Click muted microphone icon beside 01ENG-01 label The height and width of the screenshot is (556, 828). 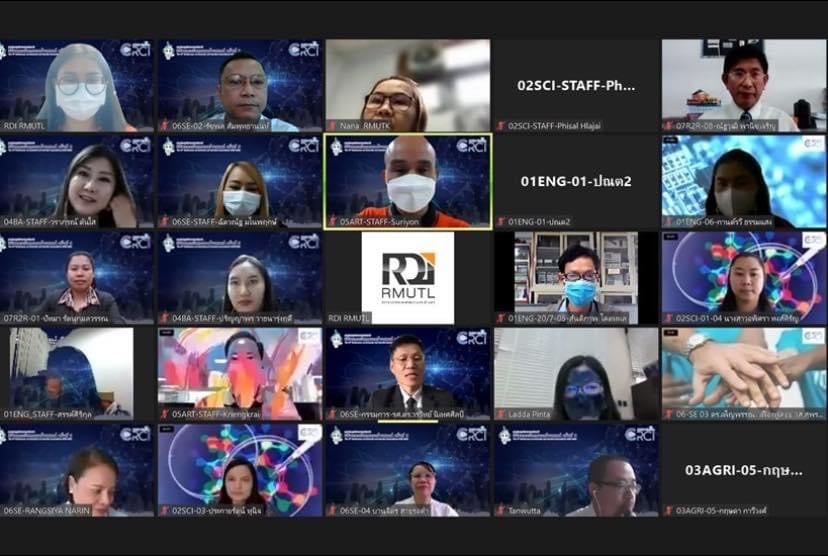(x=500, y=222)
